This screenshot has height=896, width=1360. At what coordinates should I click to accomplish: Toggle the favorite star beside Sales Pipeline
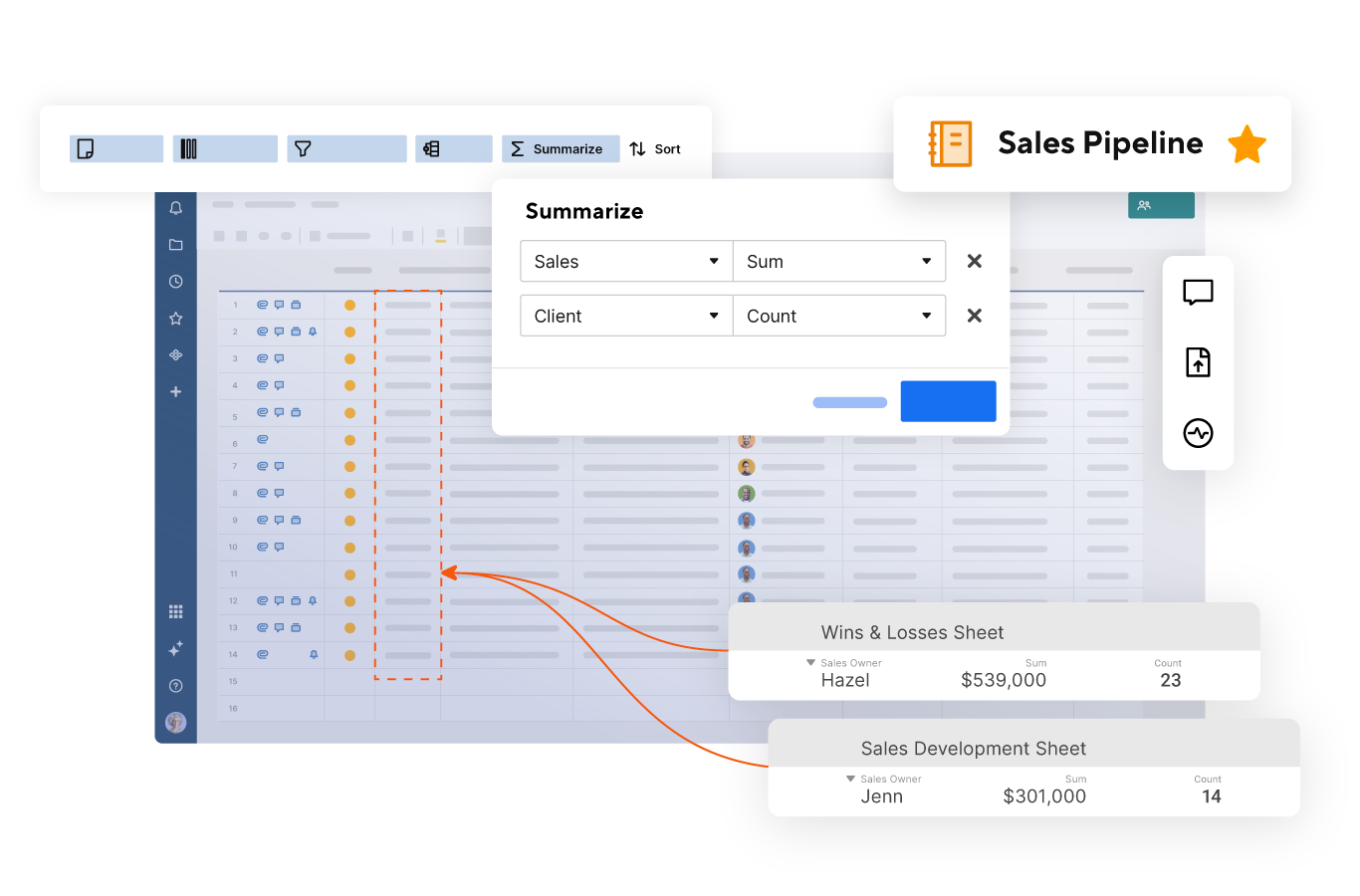[1247, 144]
